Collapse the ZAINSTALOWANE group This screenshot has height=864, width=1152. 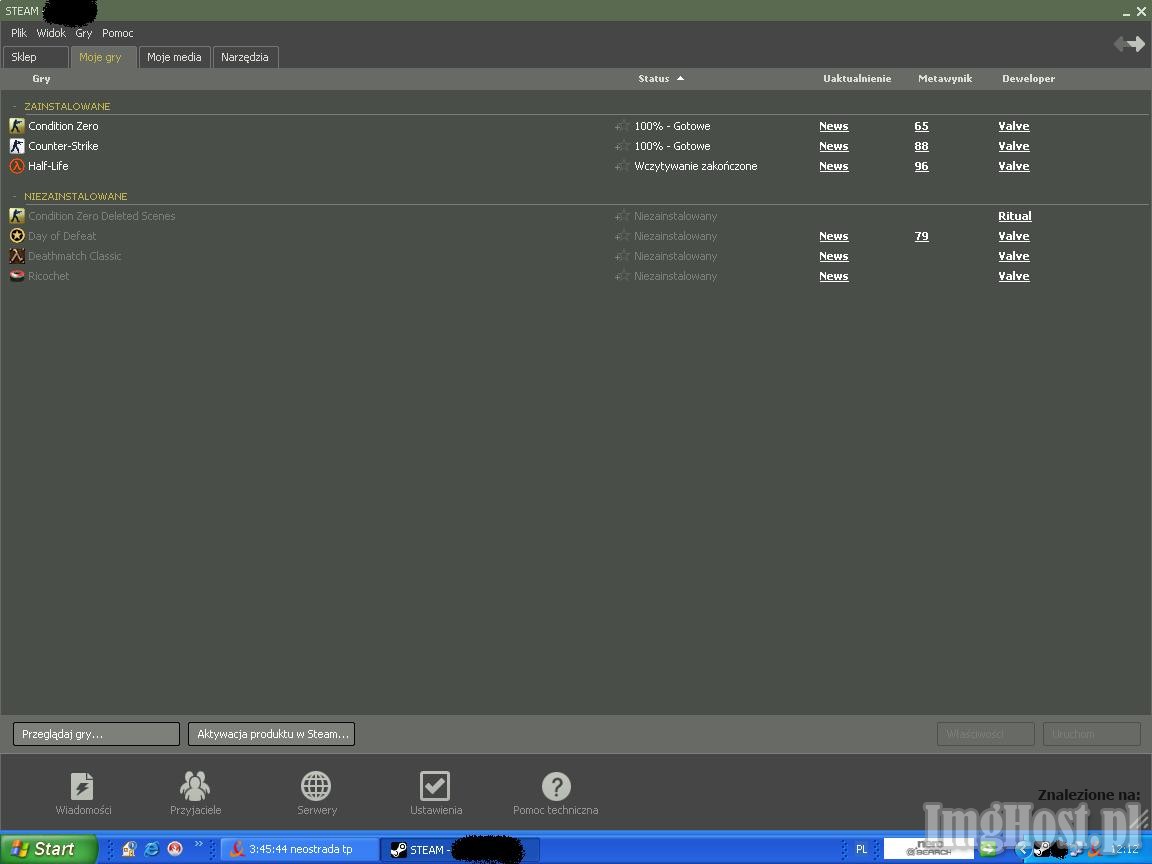[x=14, y=107]
